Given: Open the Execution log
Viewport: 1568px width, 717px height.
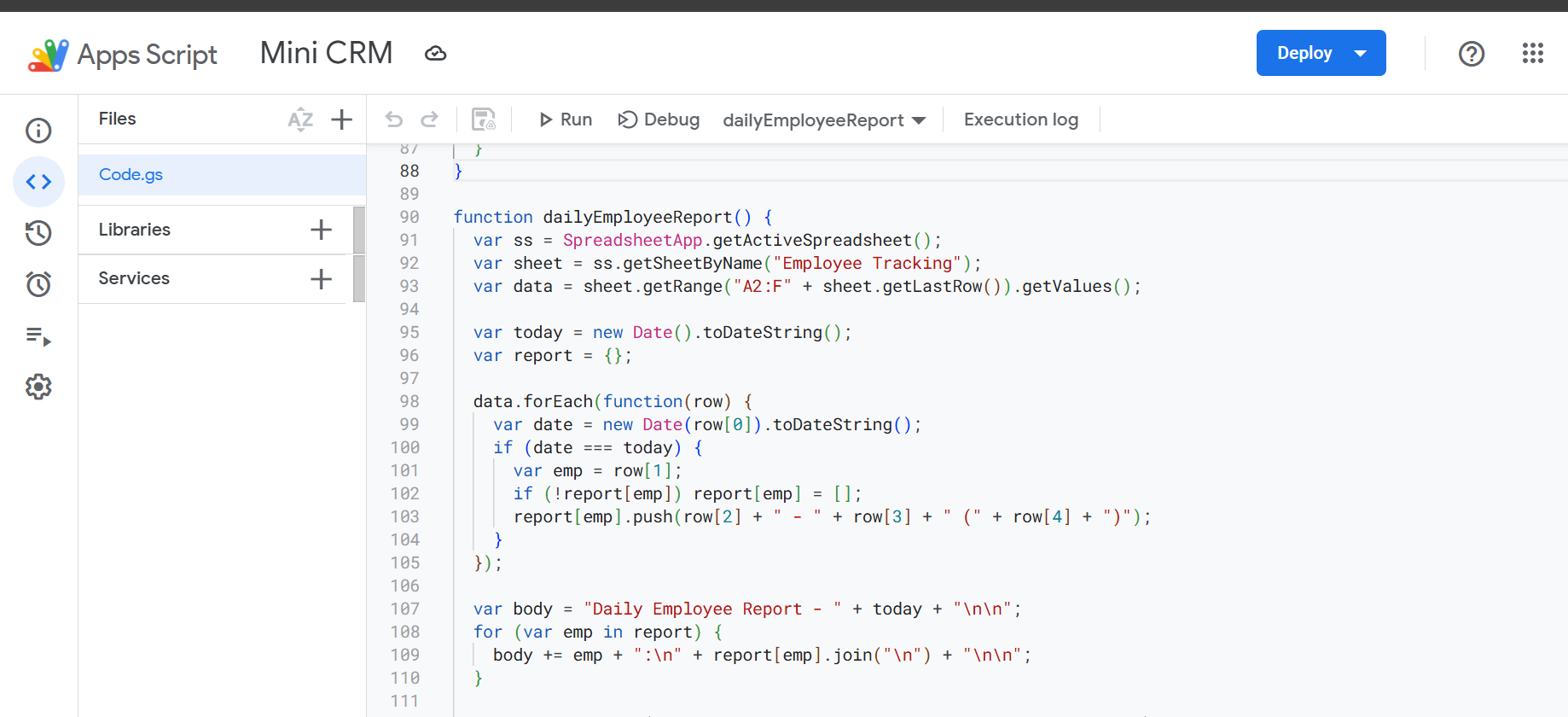Looking at the screenshot, I should 1020,119.
